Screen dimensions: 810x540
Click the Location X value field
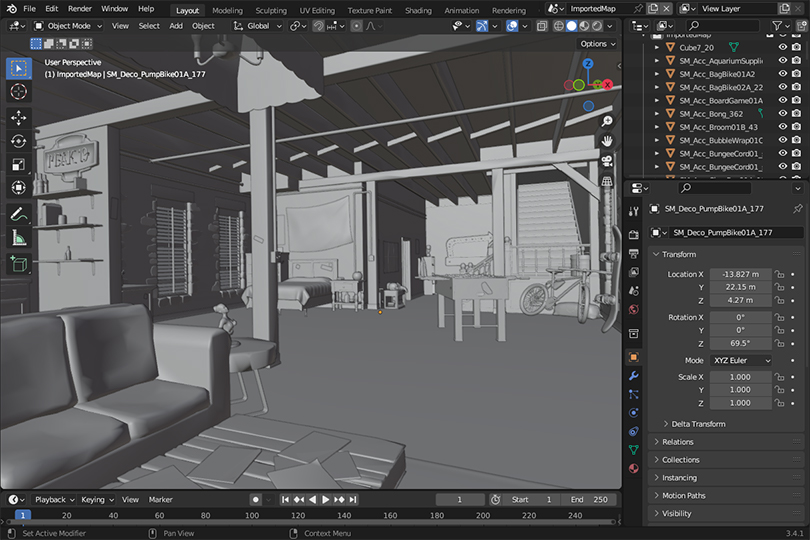[741, 274]
